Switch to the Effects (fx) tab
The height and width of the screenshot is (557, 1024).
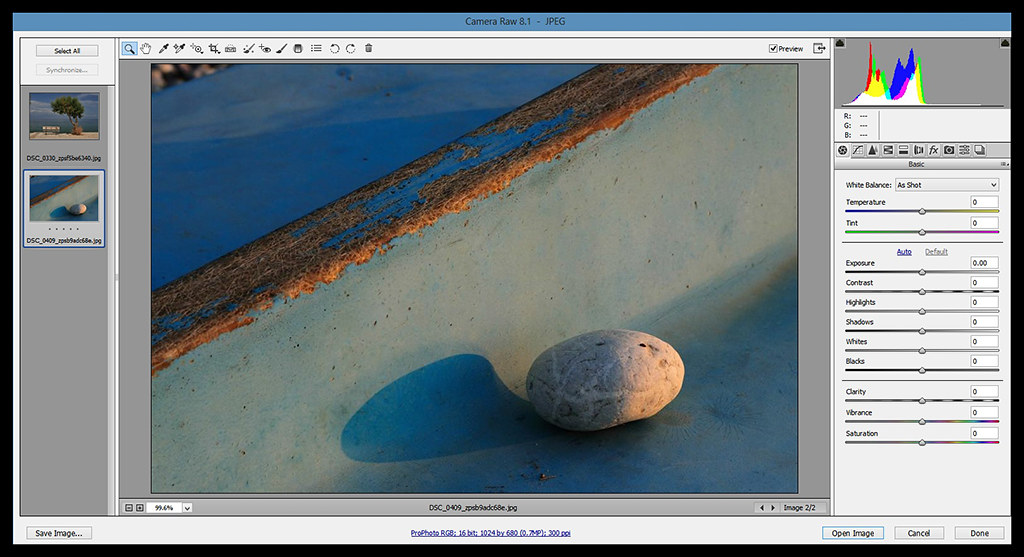(934, 150)
